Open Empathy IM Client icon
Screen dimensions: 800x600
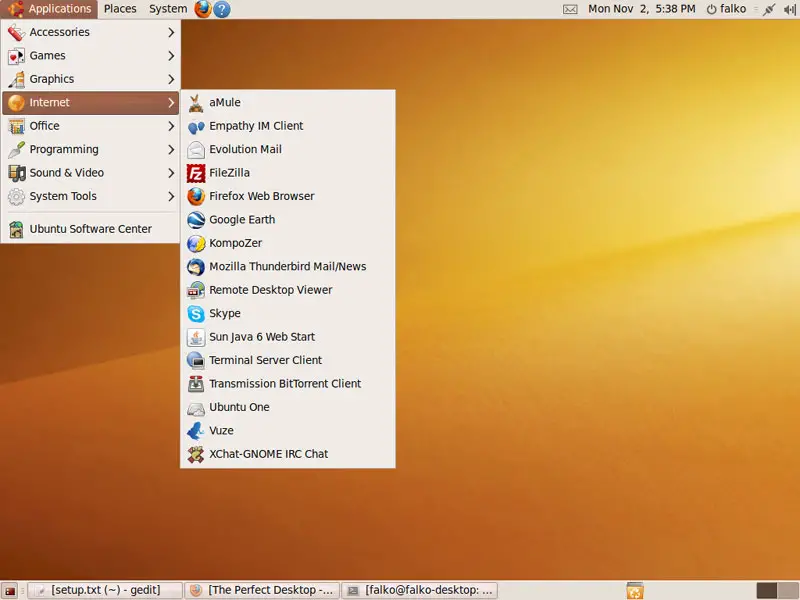pos(196,126)
